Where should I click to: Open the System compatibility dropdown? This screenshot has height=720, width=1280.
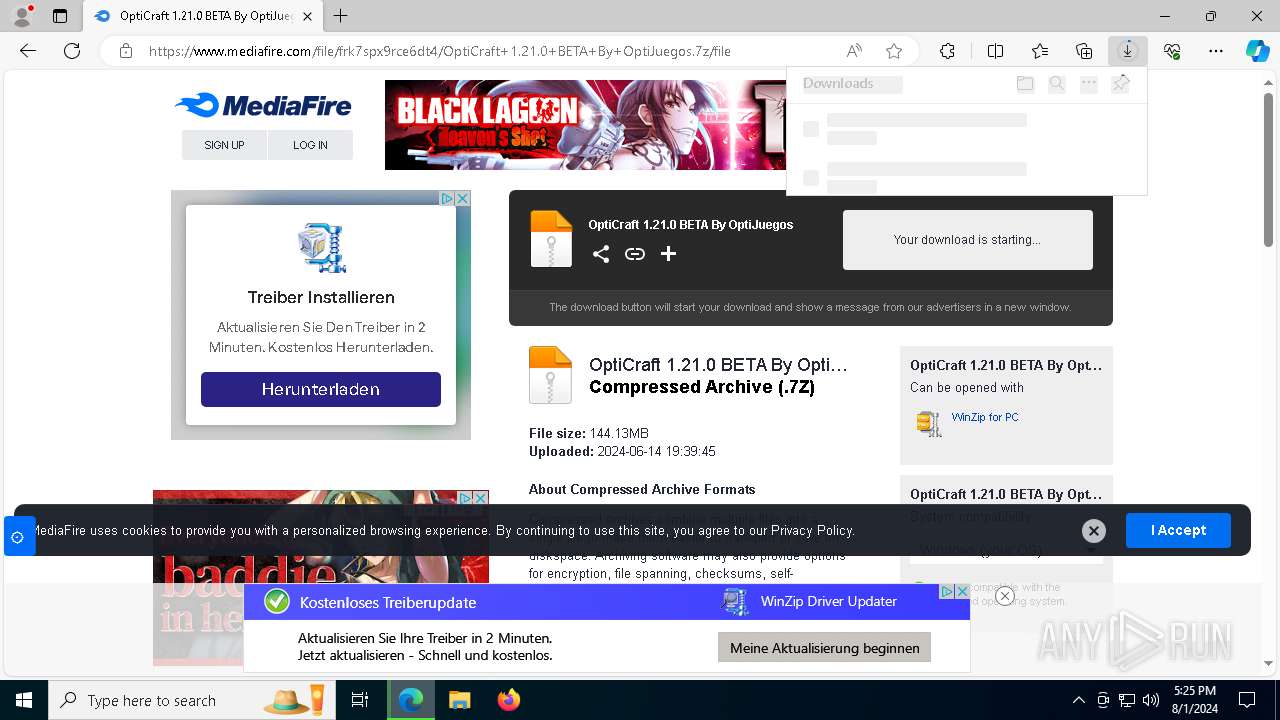coord(1007,550)
